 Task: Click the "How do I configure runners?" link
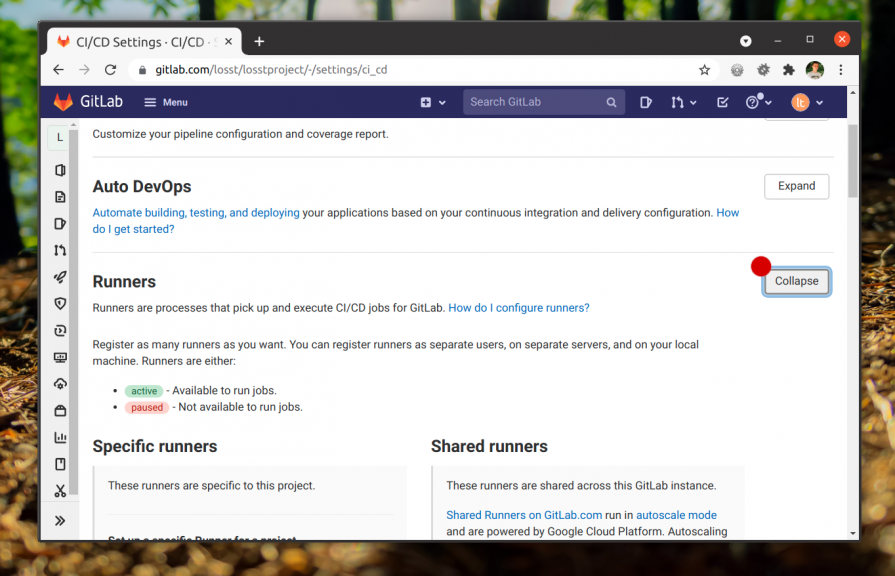click(518, 308)
